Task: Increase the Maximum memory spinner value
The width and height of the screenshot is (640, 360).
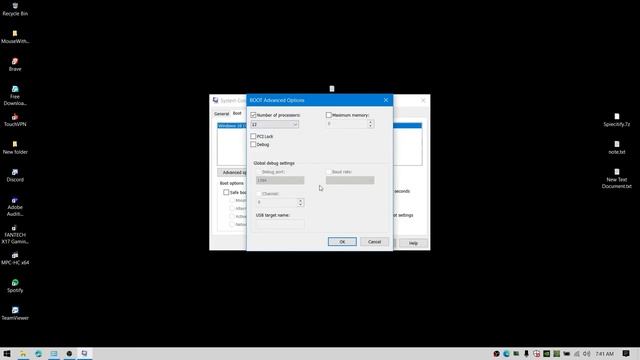Action: pos(371,122)
